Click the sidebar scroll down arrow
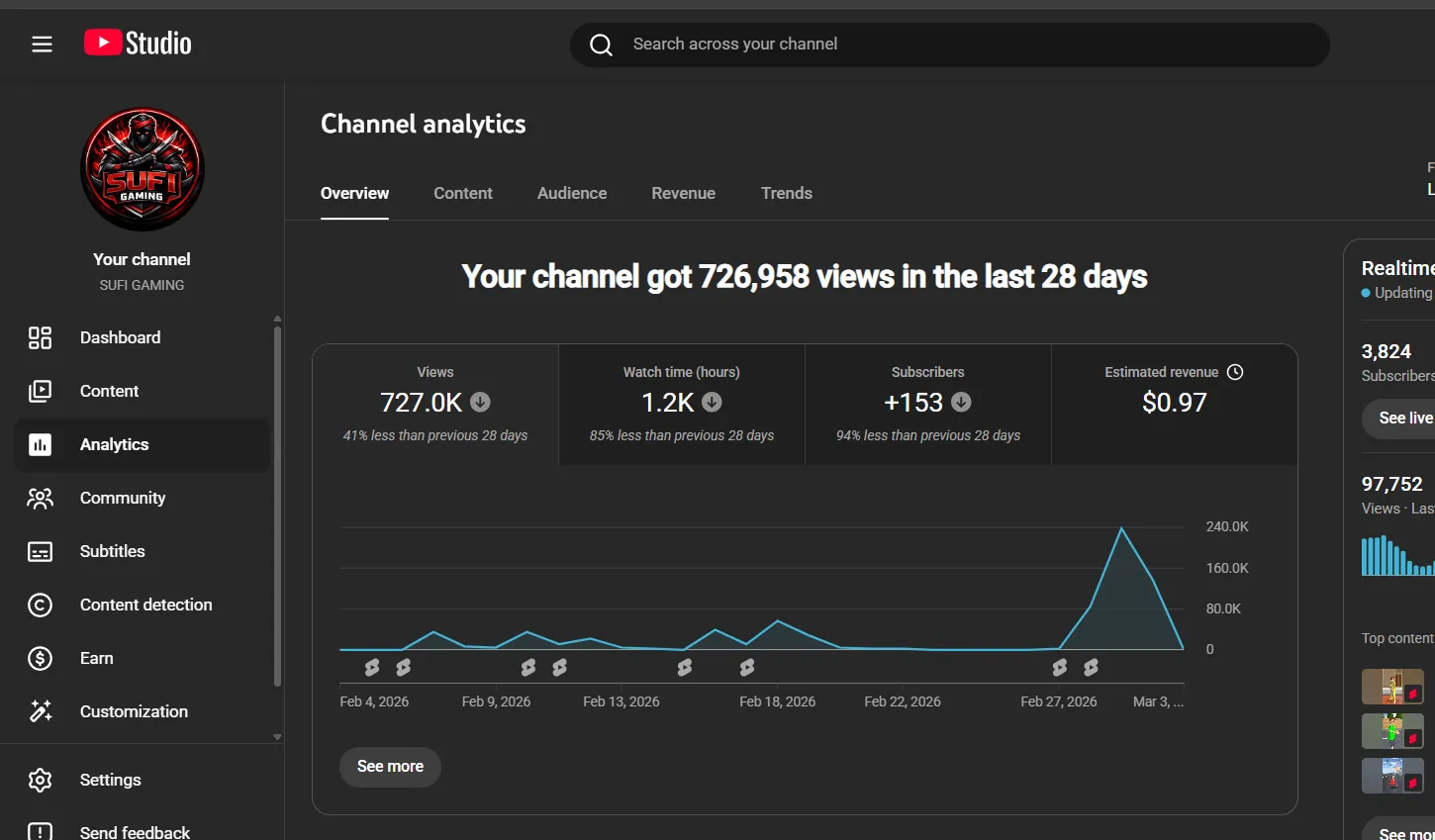 click(277, 737)
